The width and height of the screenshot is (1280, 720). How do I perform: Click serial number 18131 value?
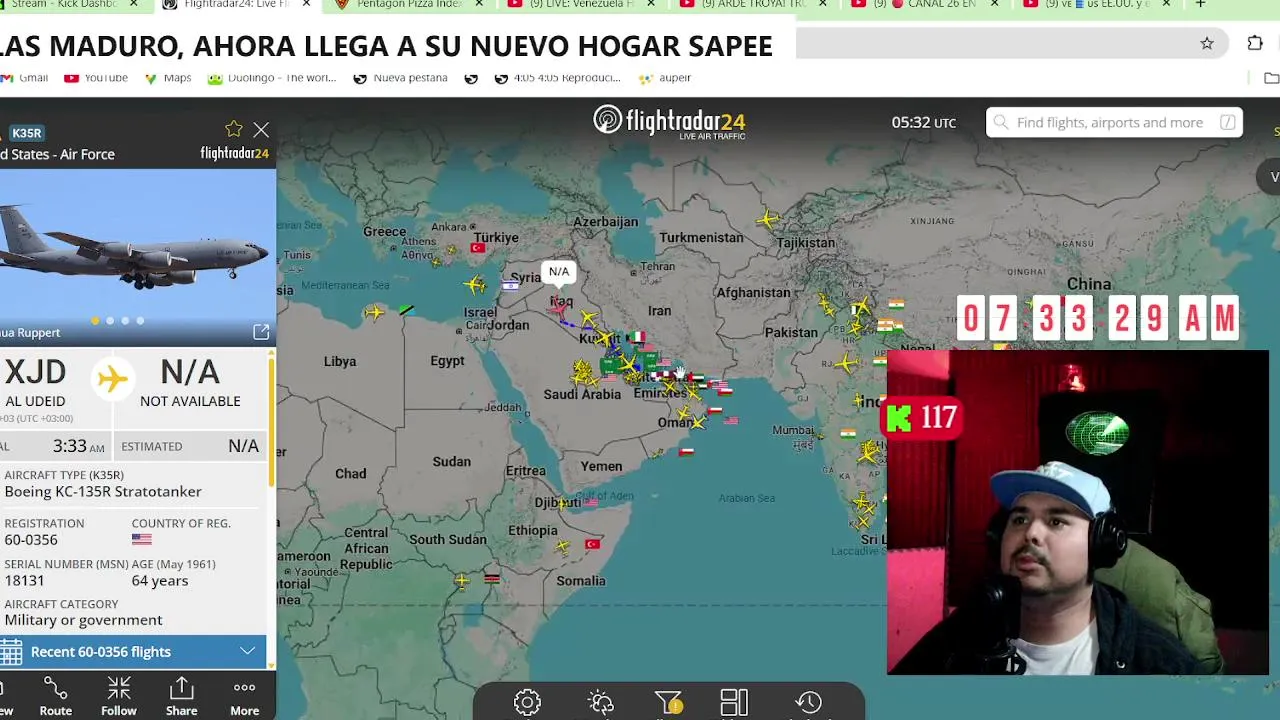[25, 581]
